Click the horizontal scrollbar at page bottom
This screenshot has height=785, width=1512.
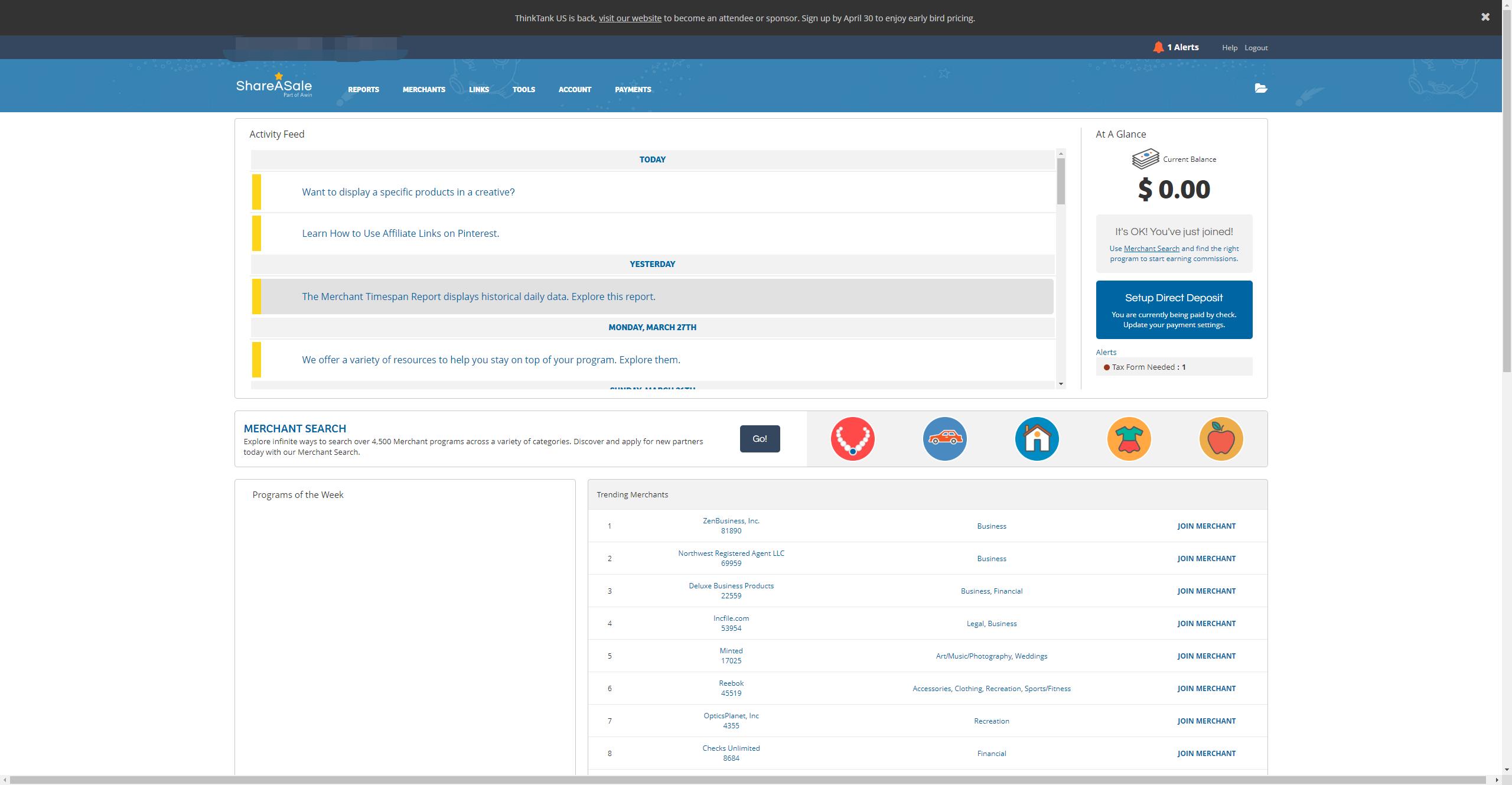tap(747, 780)
